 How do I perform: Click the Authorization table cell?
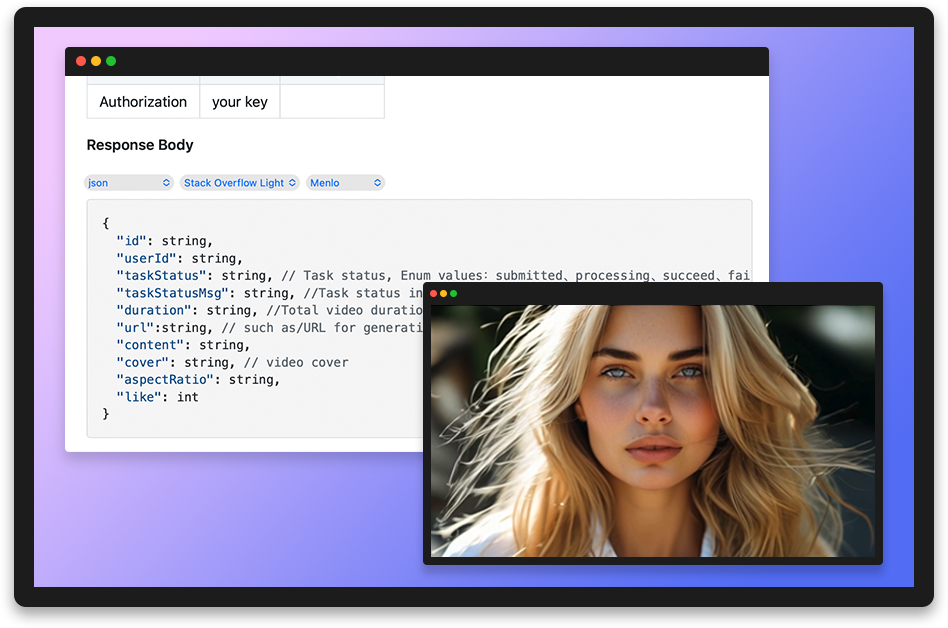pyautogui.click(x=143, y=102)
